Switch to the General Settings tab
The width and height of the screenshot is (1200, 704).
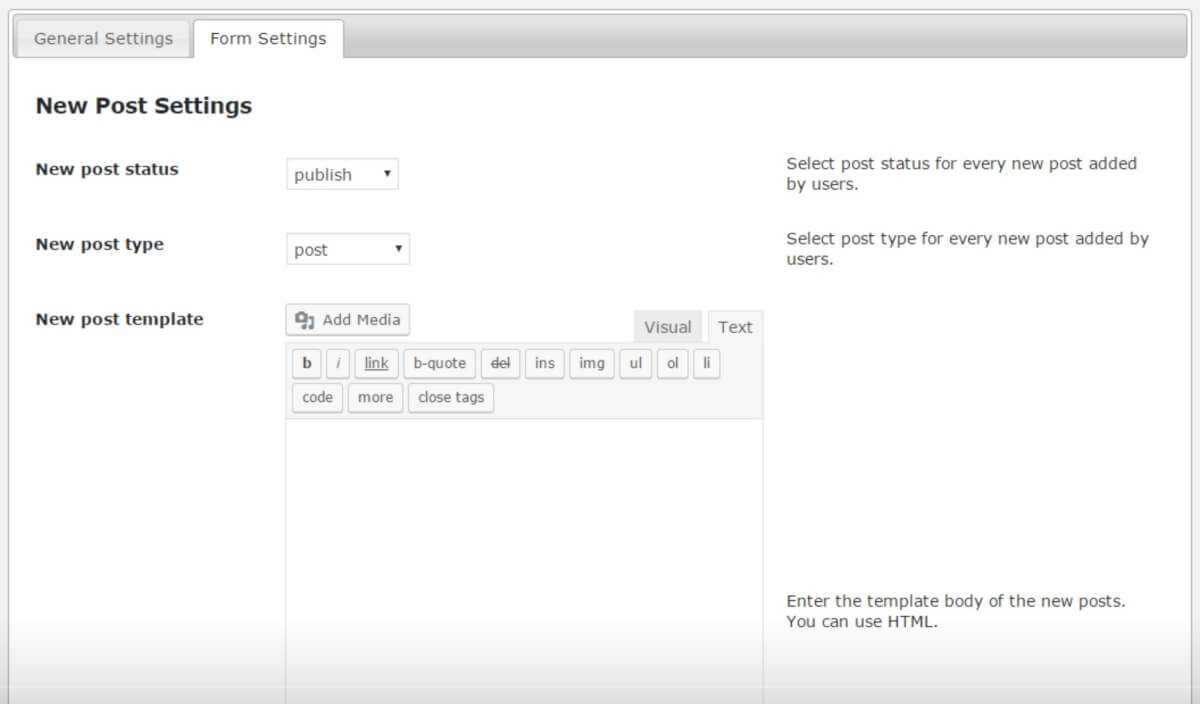point(102,38)
